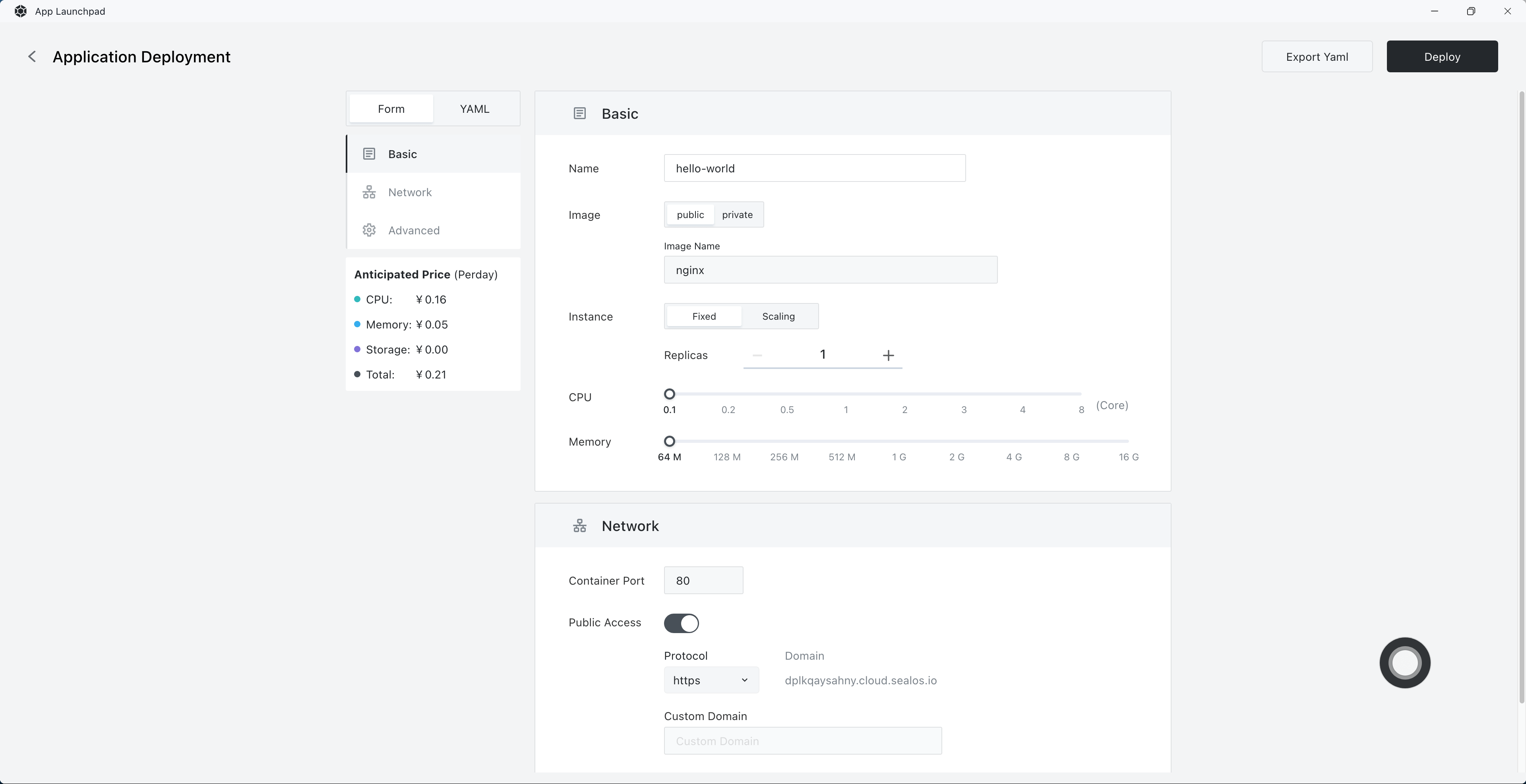This screenshot has width=1526, height=784.
Task: Choose the Scaling instance mode
Action: (x=778, y=316)
